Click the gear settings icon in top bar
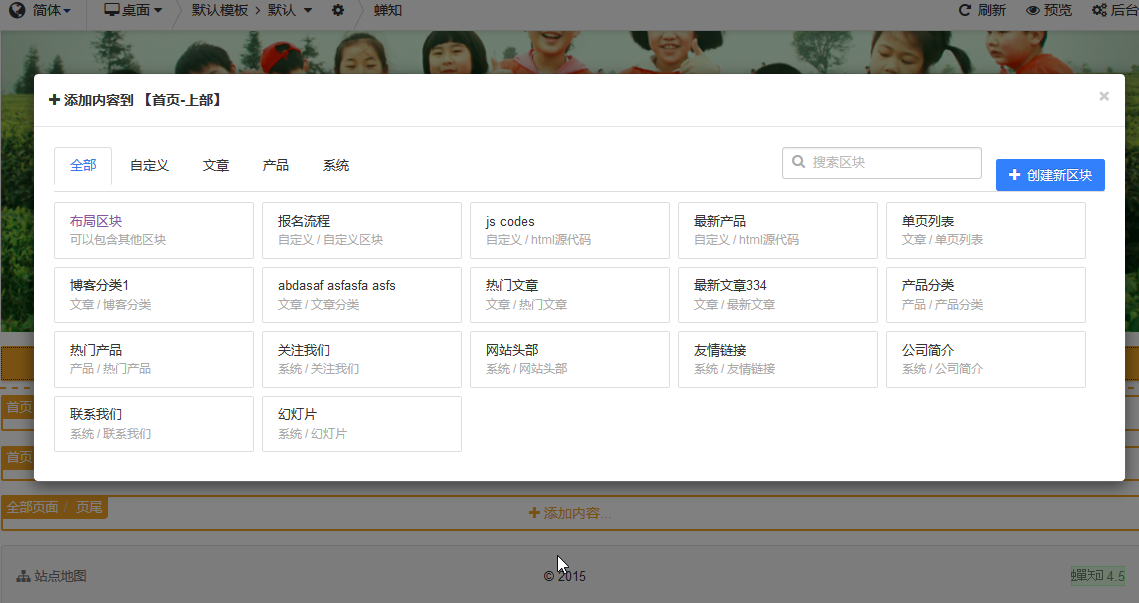The image size is (1139, 603). (338, 10)
